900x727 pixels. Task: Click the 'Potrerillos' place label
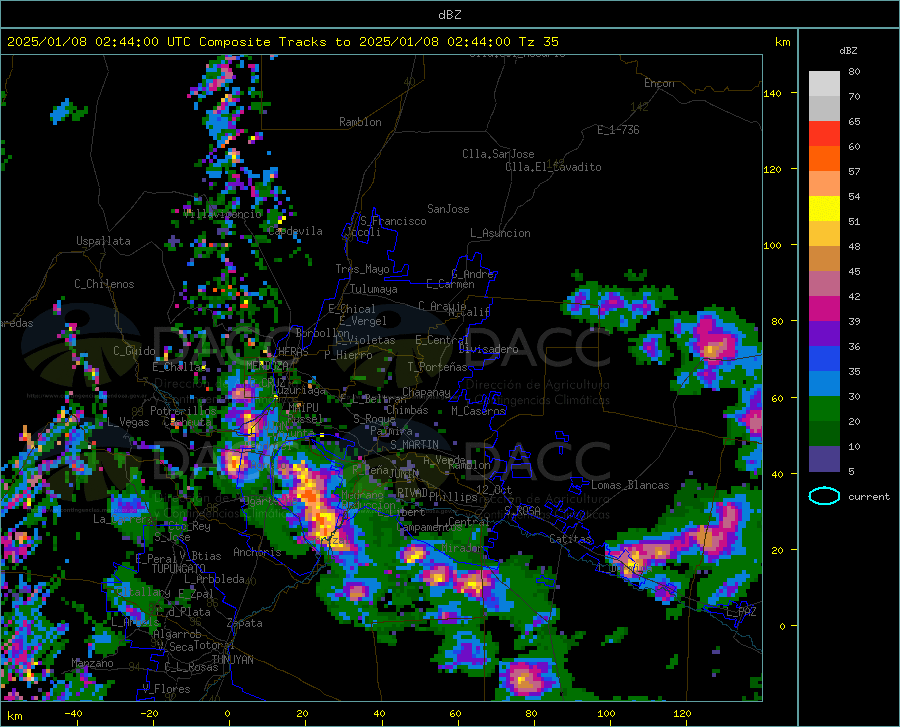(183, 411)
